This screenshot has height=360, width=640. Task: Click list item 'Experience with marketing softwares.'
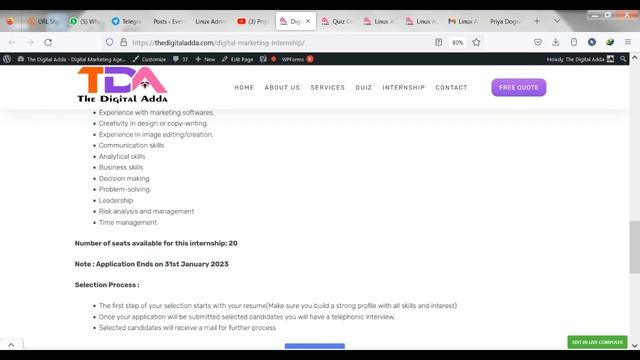click(156, 112)
